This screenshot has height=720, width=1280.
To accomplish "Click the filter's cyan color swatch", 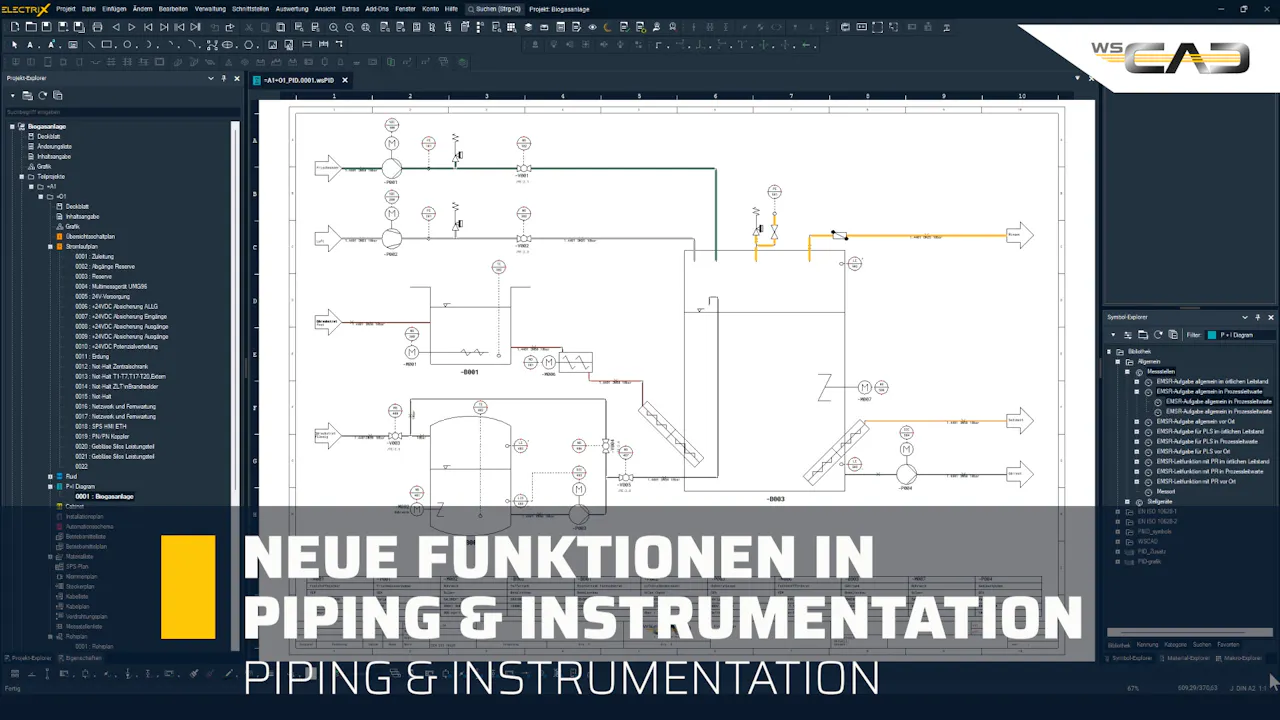I will [x=1212, y=335].
